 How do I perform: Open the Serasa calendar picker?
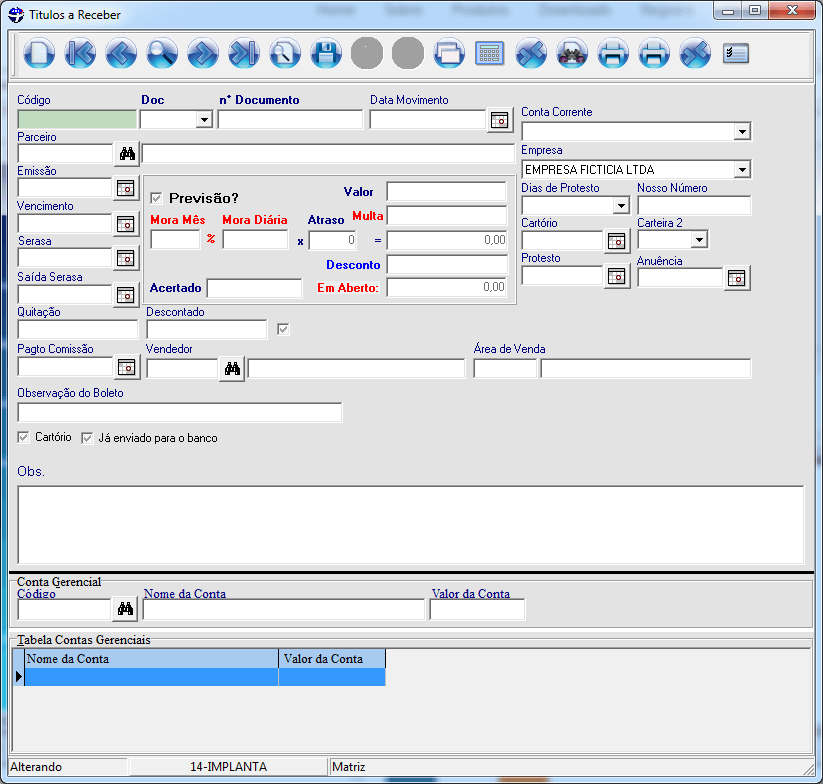click(x=125, y=258)
